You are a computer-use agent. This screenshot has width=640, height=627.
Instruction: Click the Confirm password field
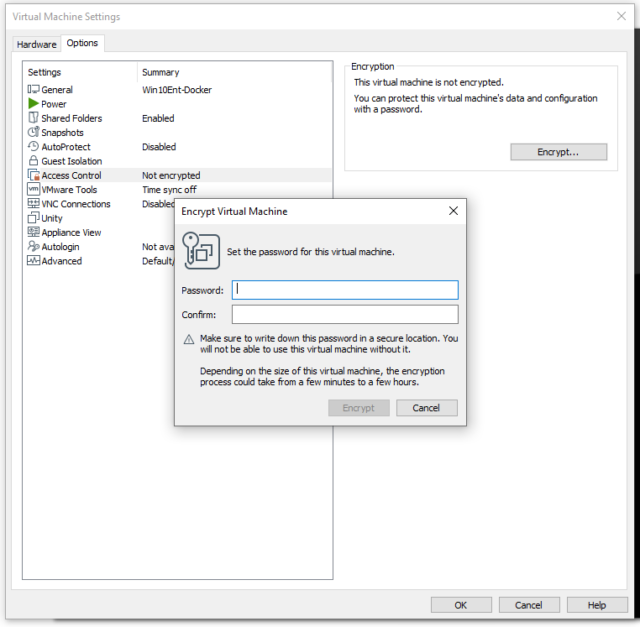(x=345, y=315)
